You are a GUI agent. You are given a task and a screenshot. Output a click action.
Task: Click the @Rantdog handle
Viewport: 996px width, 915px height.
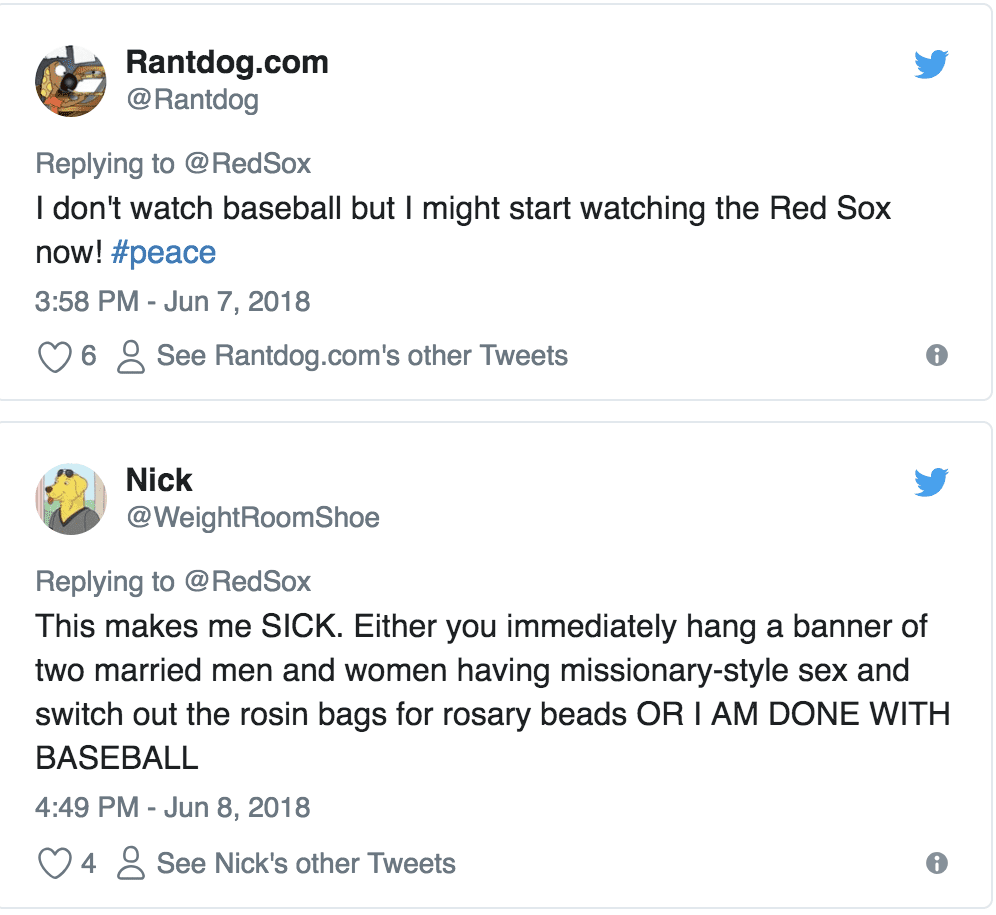(x=192, y=100)
